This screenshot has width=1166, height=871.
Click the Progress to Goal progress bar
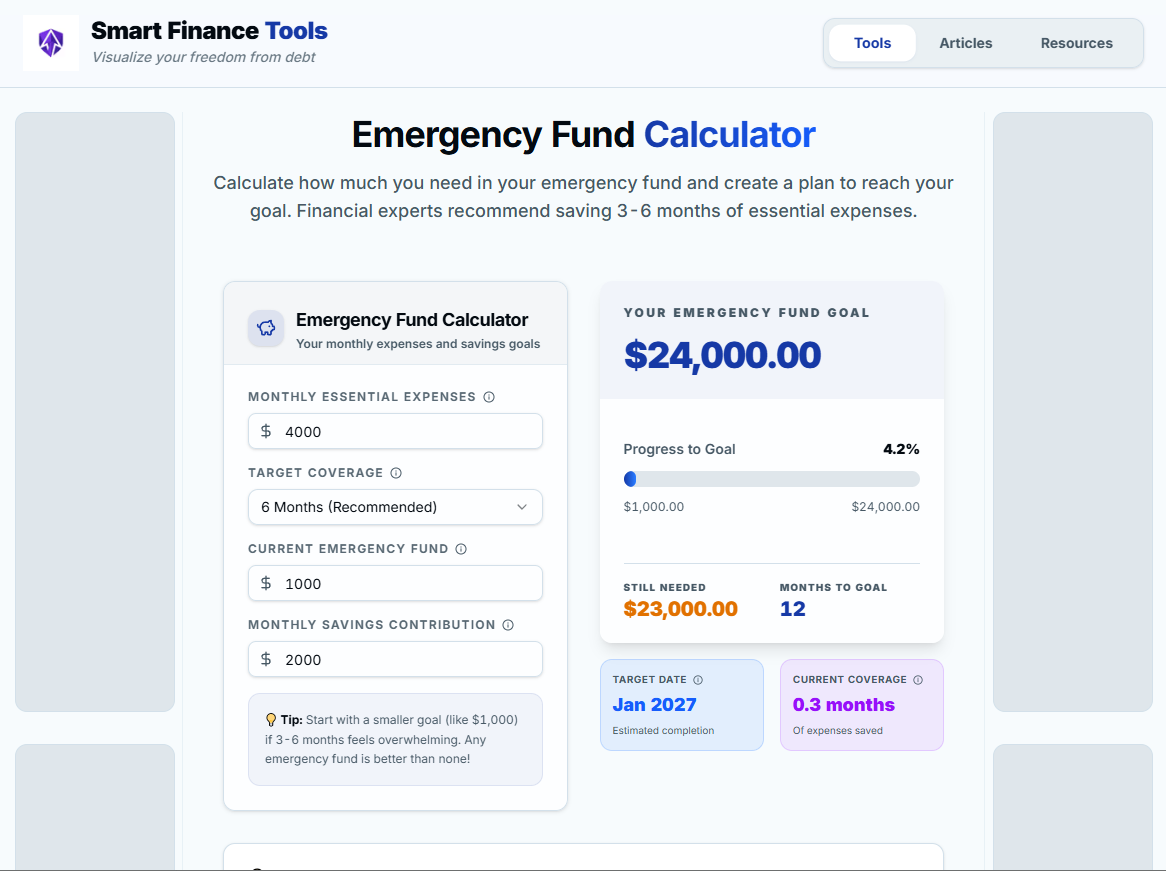click(771, 478)
